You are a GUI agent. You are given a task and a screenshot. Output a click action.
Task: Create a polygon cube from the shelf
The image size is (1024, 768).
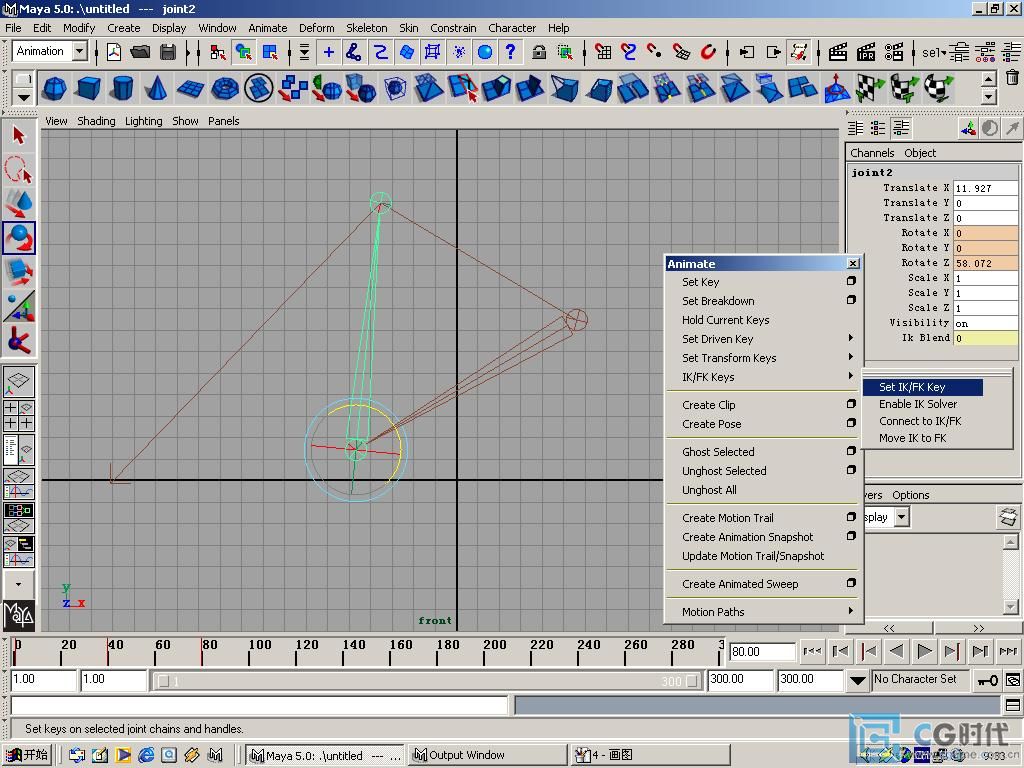pyautogui.click(x=88, y=88)
